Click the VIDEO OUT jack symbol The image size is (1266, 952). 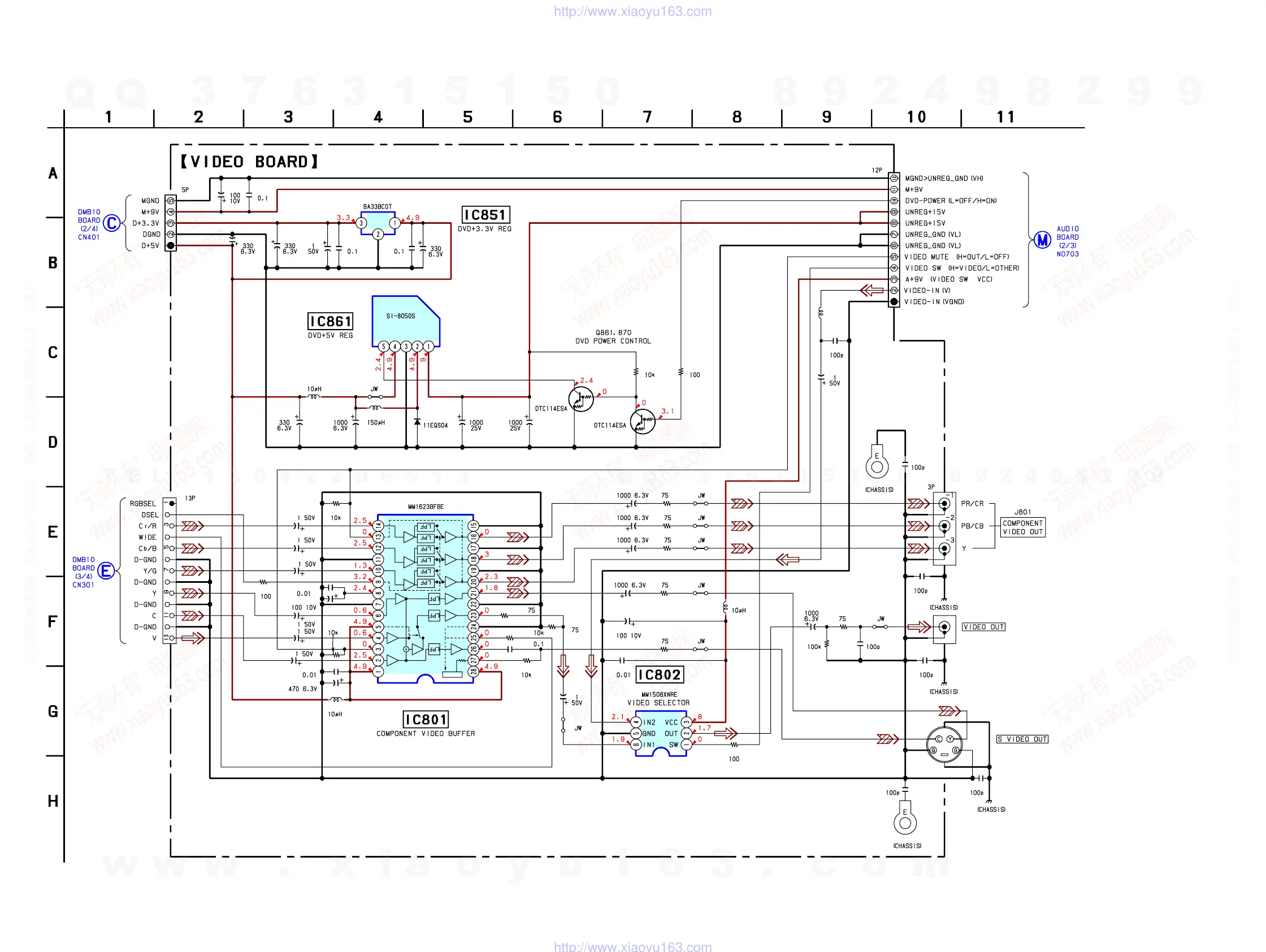944,628
